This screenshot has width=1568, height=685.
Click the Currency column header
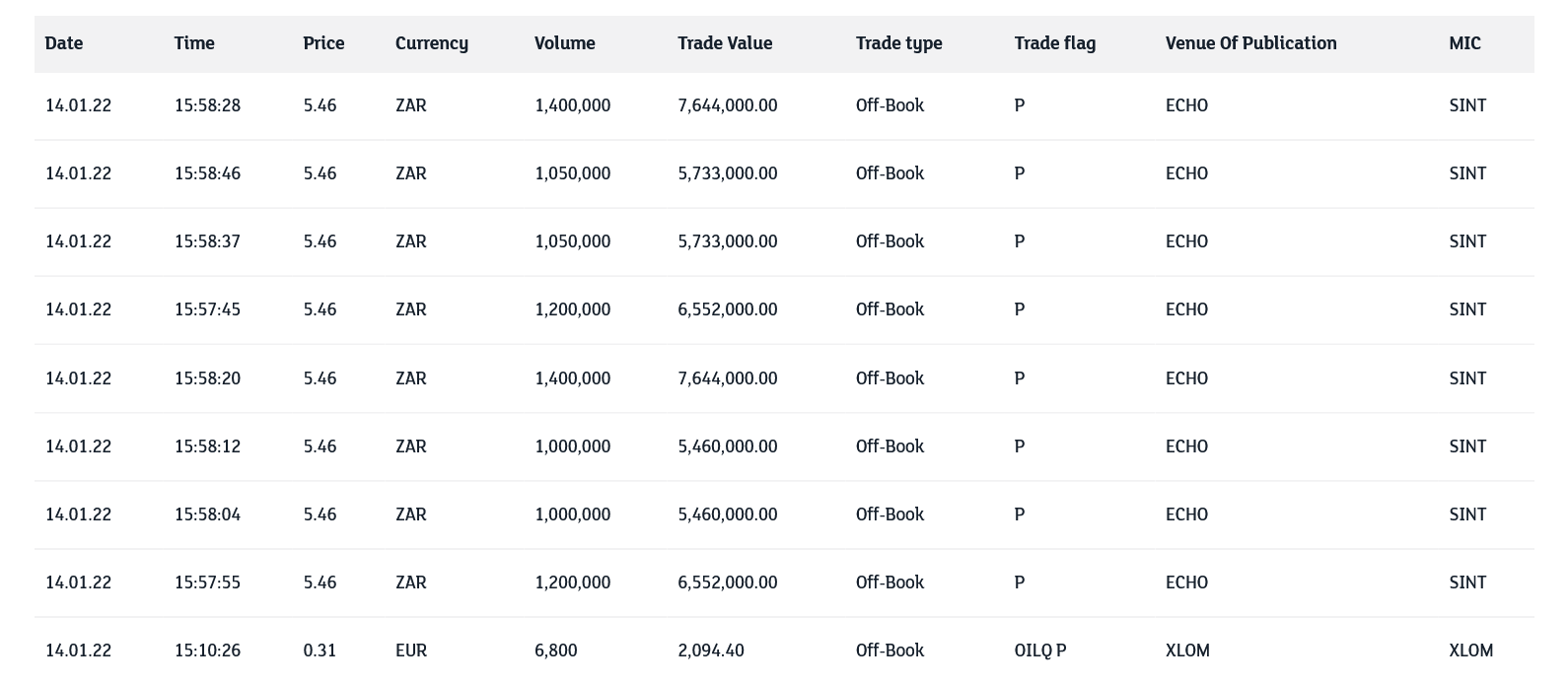point(432,43)
